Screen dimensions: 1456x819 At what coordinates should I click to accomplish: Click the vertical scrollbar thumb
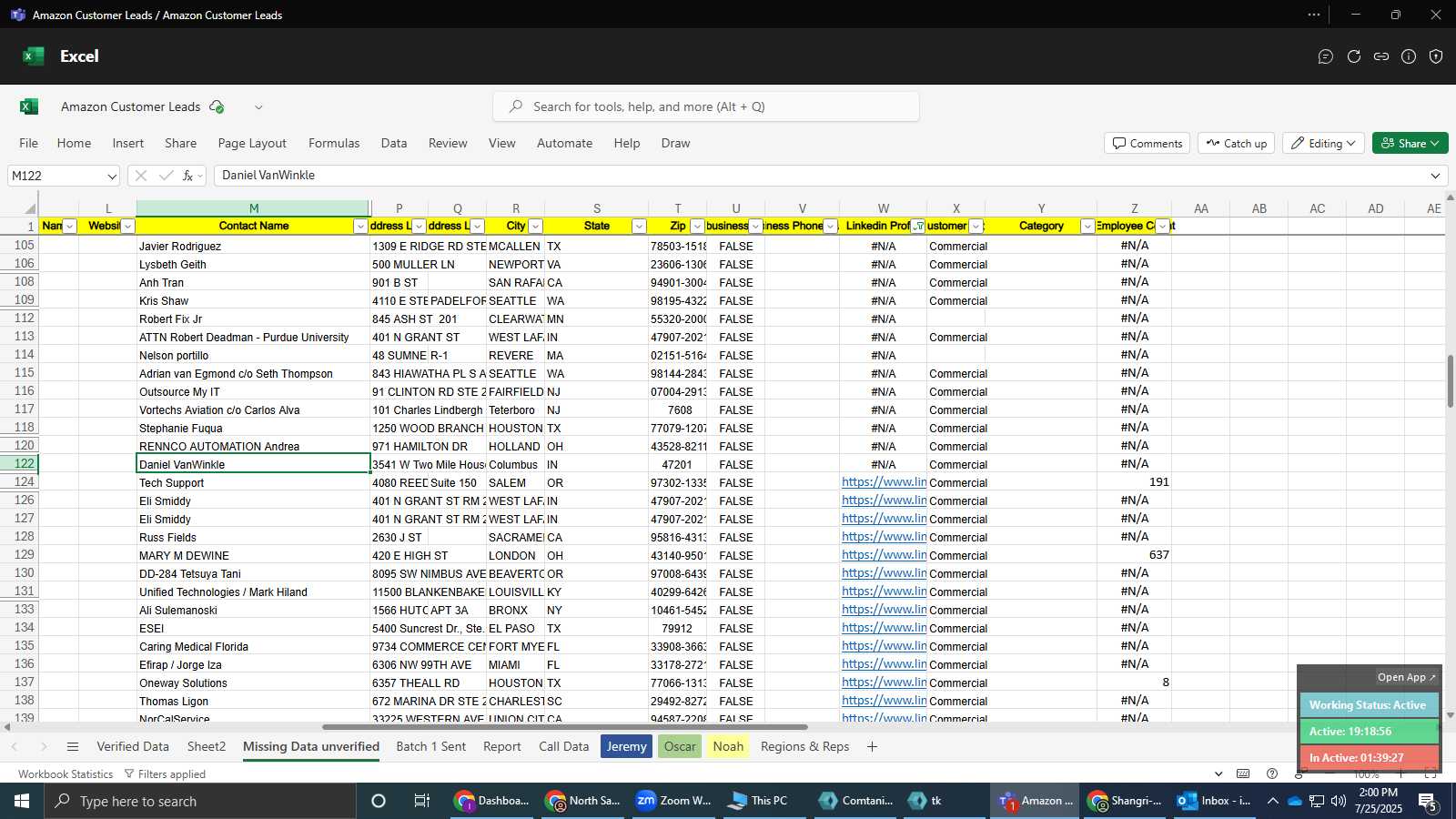point(1451,381)
